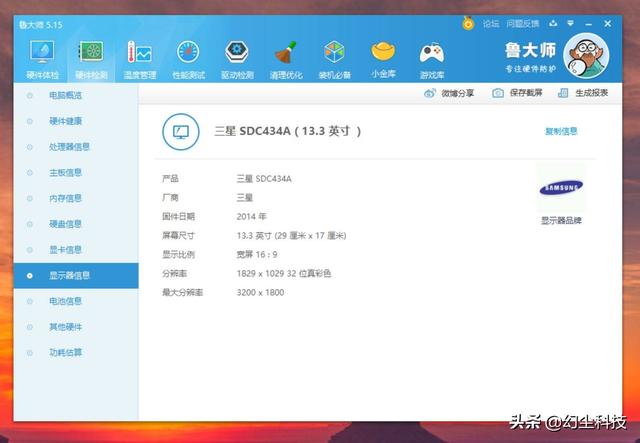Click the 生成报表 report icon
The image size is (640, 443).
563,93
